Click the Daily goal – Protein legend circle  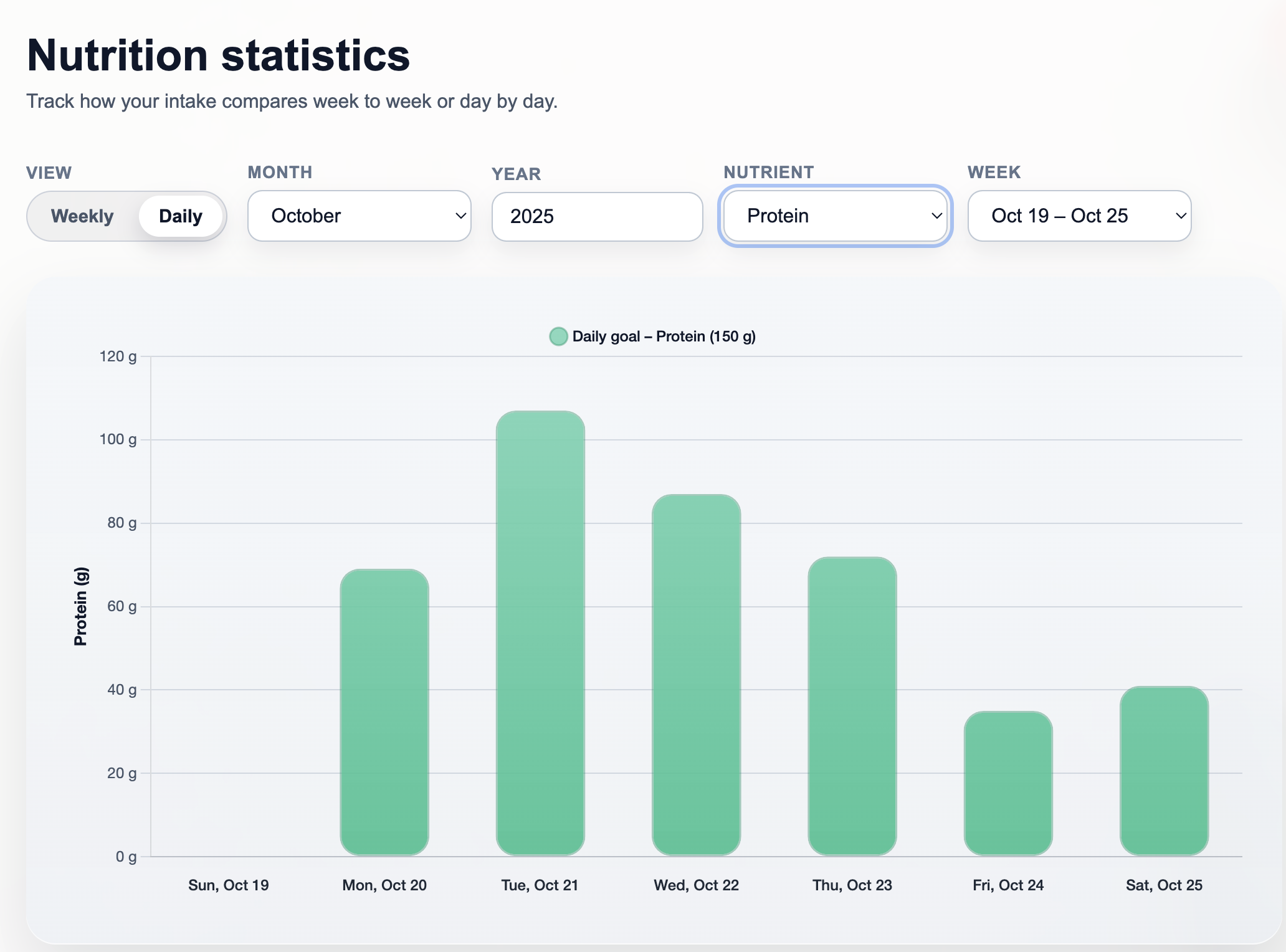(x=559, y=336)
